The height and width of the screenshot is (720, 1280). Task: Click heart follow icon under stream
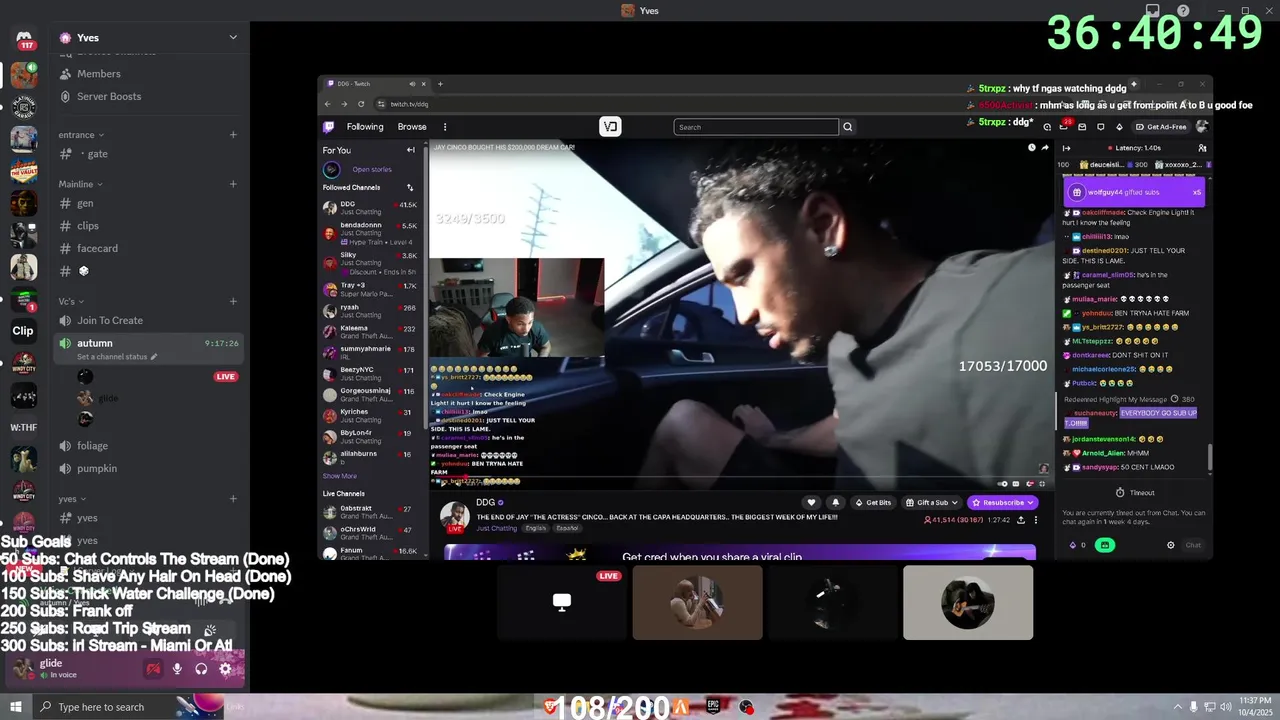(x=811, y=502)
